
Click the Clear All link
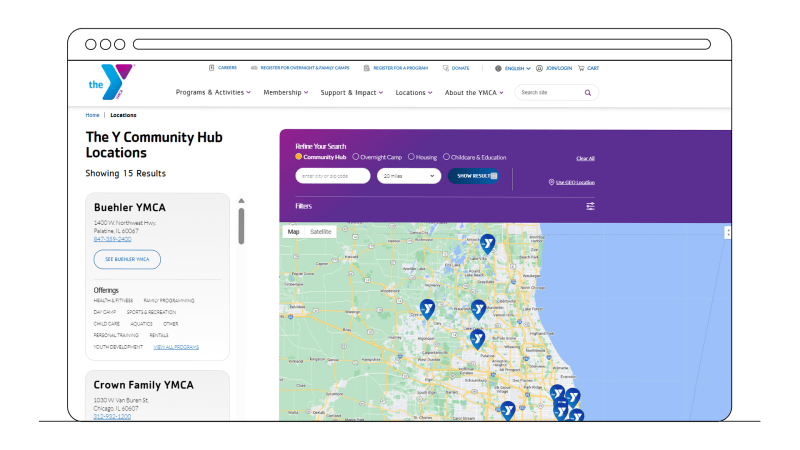585,158
